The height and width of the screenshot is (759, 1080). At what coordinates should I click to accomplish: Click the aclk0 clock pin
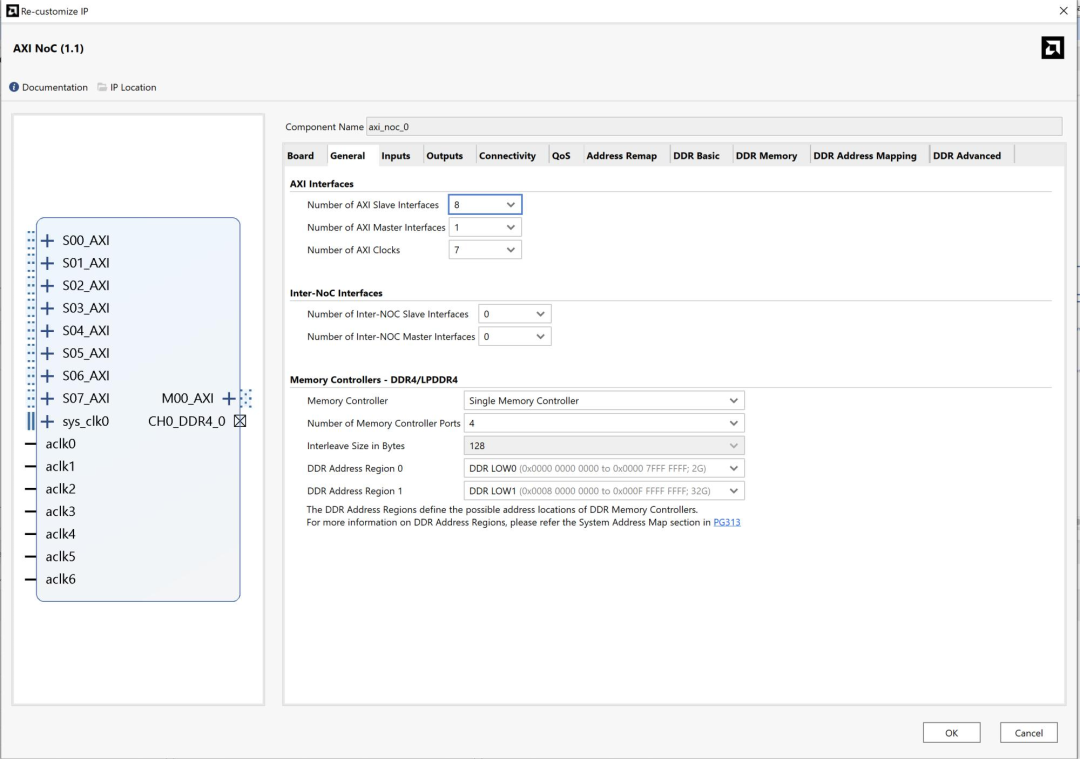pos(31,444)
